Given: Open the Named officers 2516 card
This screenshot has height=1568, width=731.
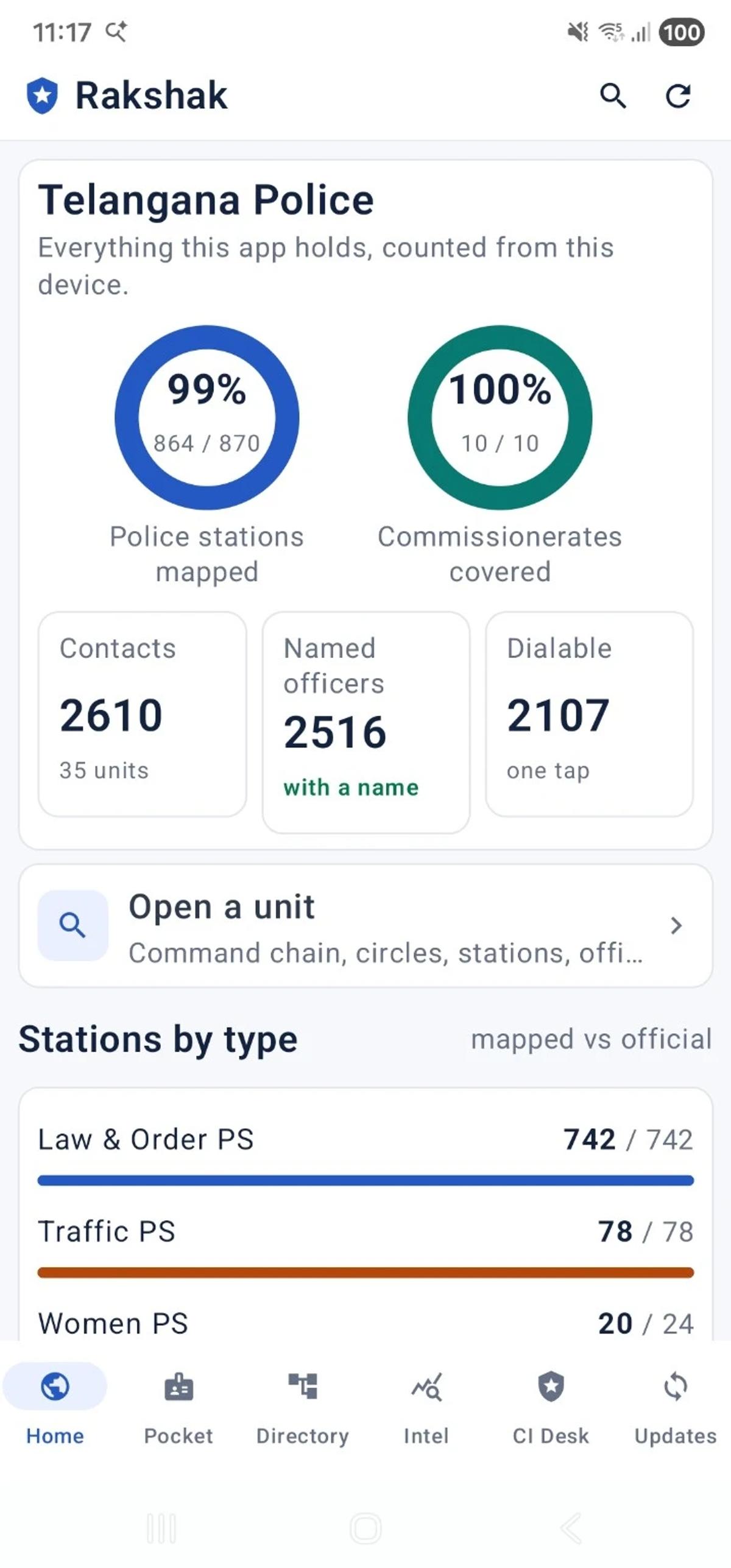Looking at the screenshot, I should (x=366, y=722).
